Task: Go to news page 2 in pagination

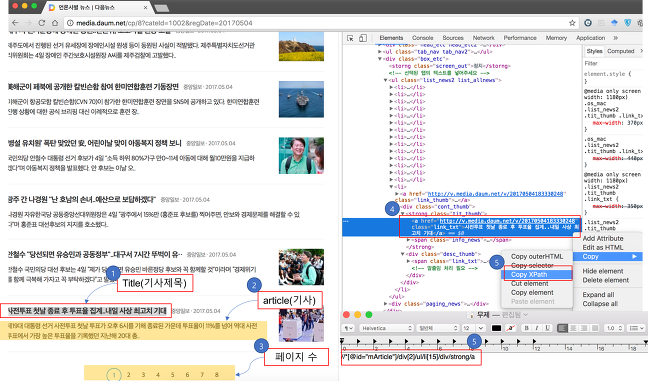Action: click(129, 375)
